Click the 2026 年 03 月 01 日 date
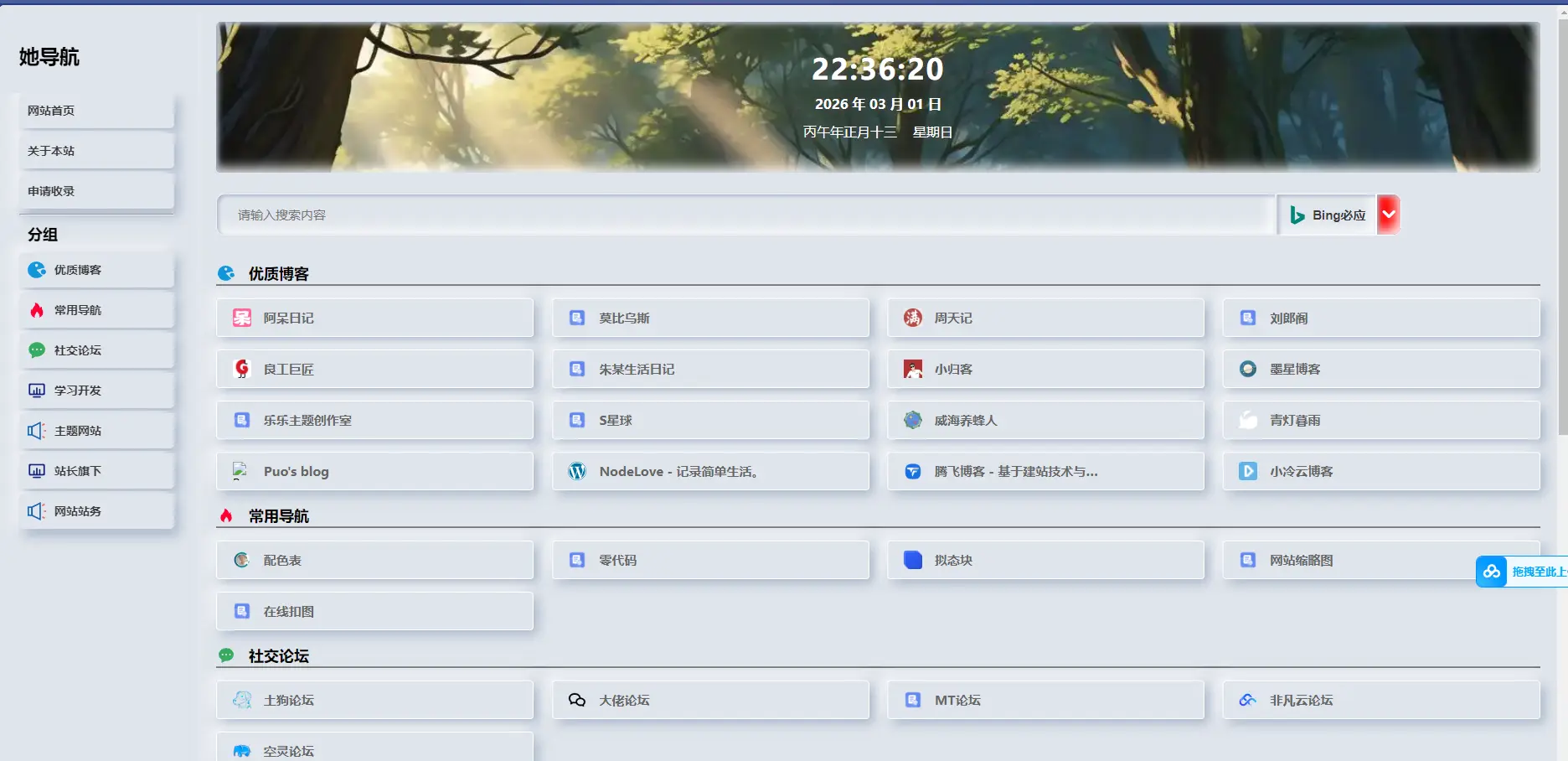This screenshot has width=1568, height=761. pos(878,104)
